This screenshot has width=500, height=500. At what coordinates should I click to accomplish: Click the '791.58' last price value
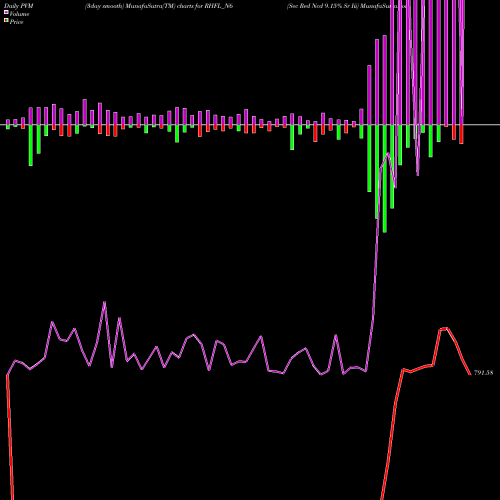click(x=483, y=373)
